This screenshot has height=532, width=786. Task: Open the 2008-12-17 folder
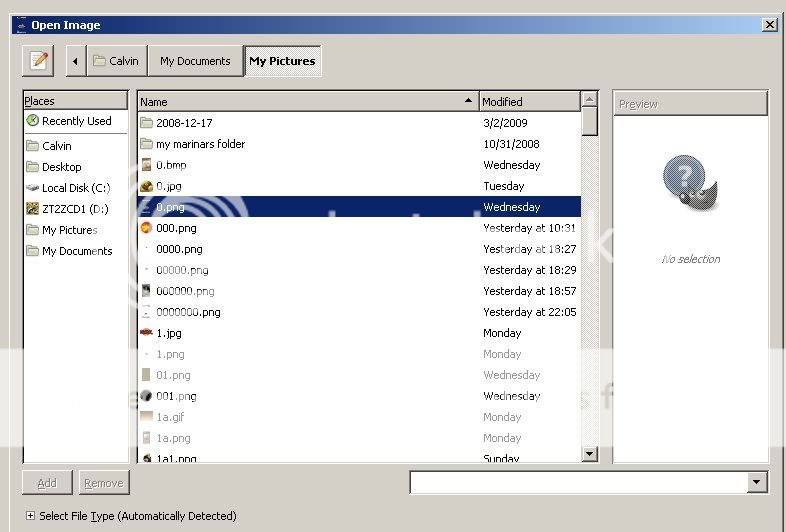[x=184, y=123]
